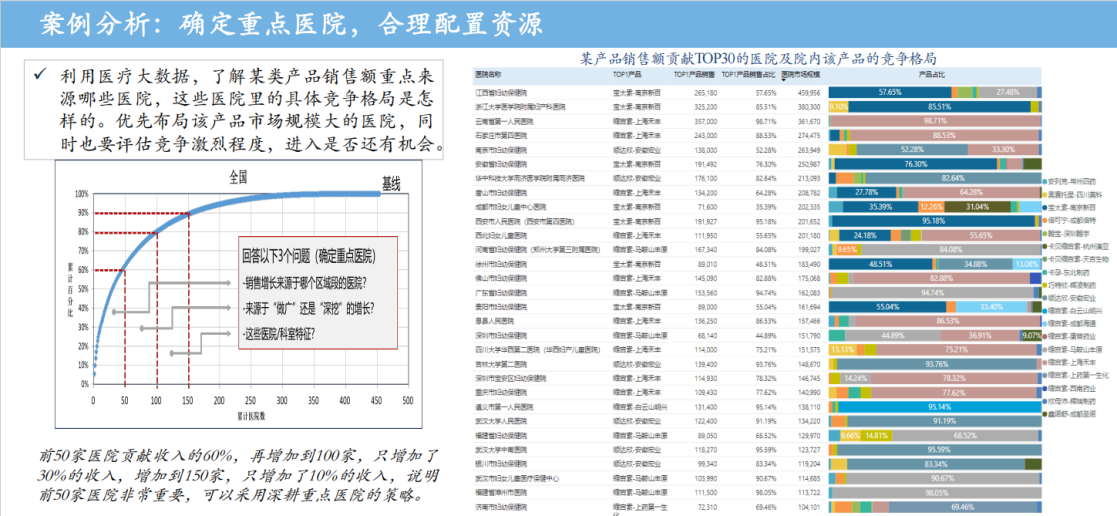Click the 顺达欣-安徽安业 legend dot
The width and height of the screenshot is (1117, 516).
[x=1045, y=297]
